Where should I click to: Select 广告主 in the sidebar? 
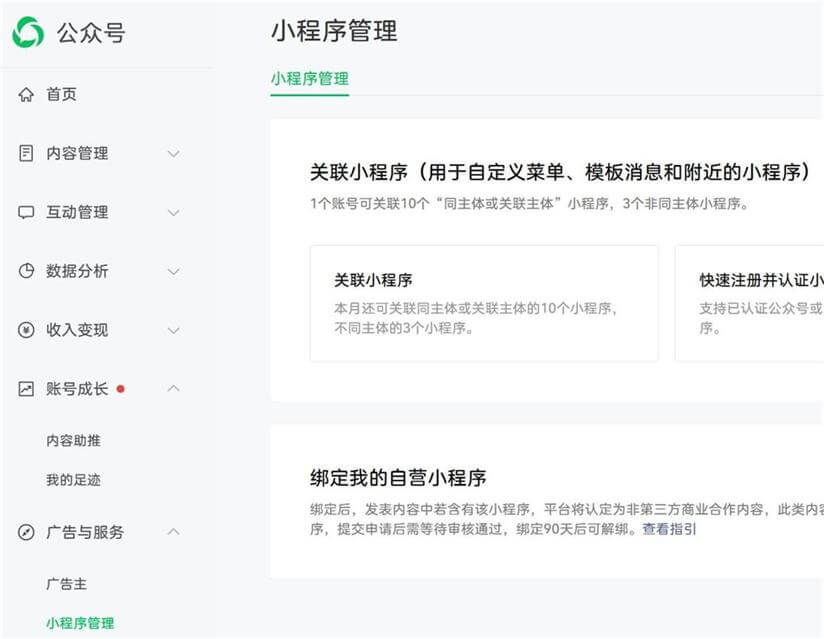tap(66, 584)
